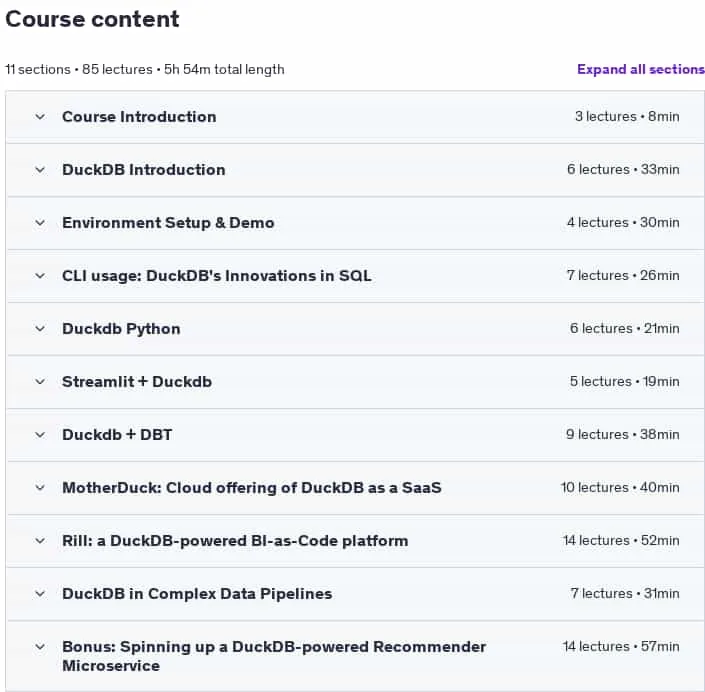Expand the Rill BI-as-Code section chevron
705x692 pixels.
[x=40, y=541]
